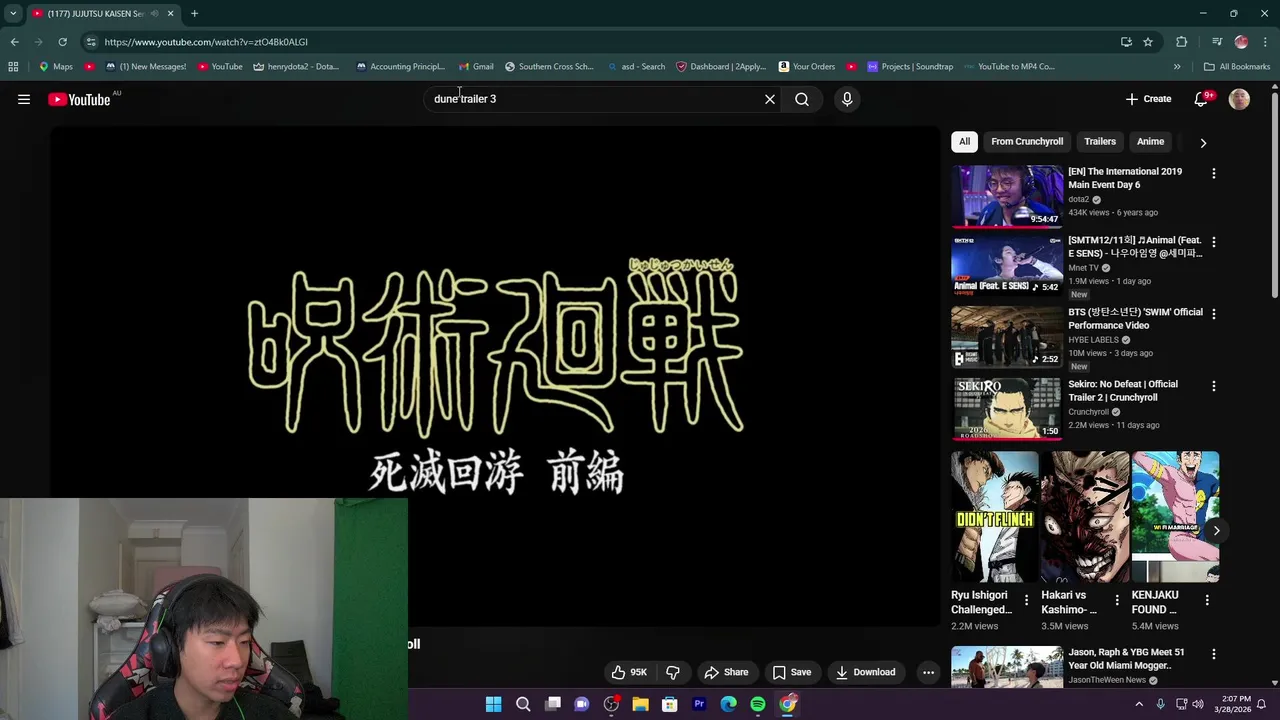The height and width of the screenshot is (720, 1280).
Task: Start voice search with the microphone
Action: coord(847,99)
